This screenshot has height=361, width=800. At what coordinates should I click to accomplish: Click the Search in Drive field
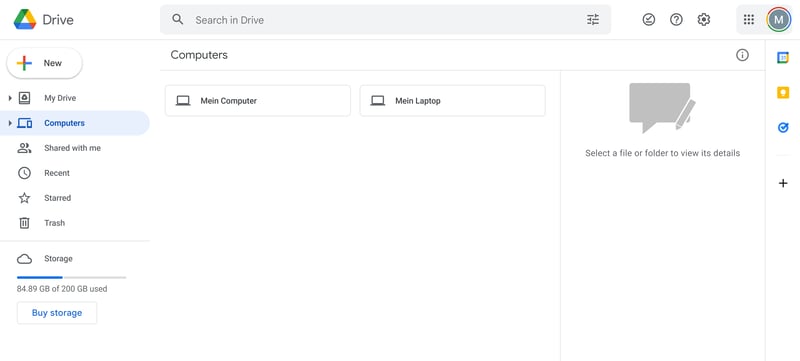(x=385, y=20)
